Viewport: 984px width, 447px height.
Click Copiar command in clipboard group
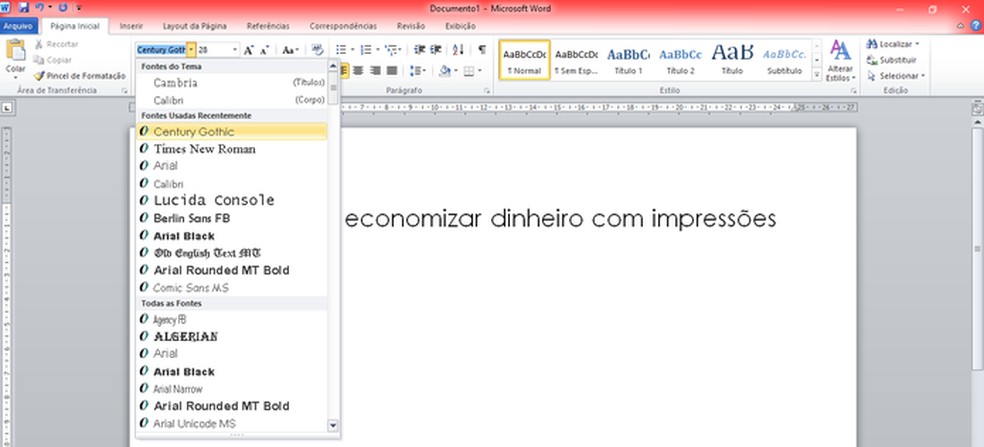53,60
